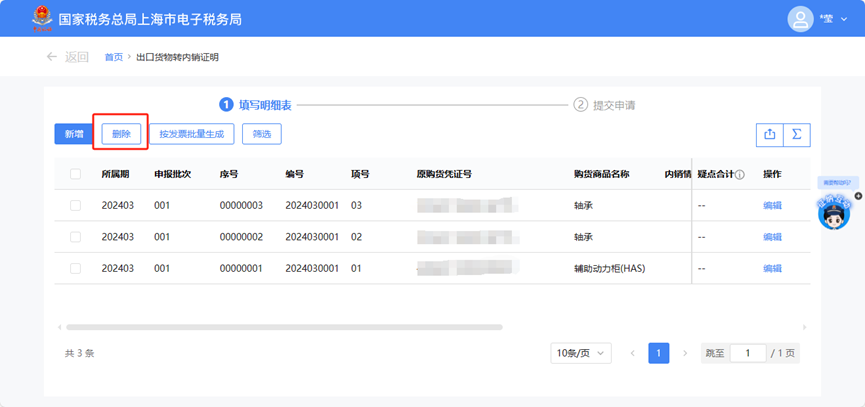
Task: Go to previous page arrow
Action: click(x=632, y=353)
